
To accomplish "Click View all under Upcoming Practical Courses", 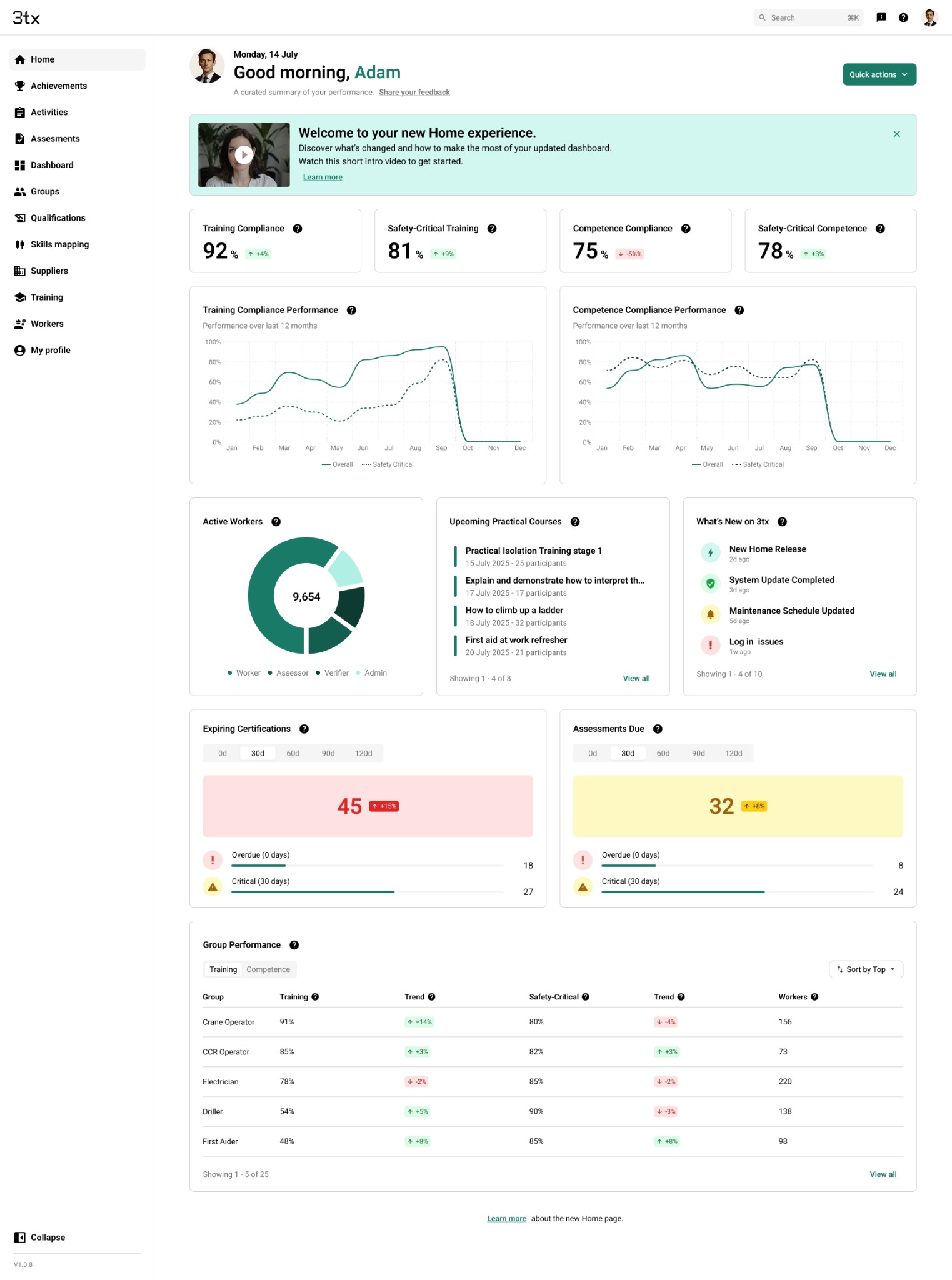I will click(636, 679).
